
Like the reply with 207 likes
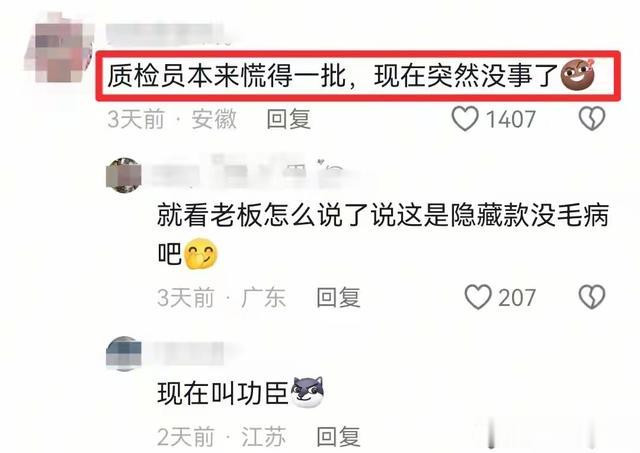pos(478,297)
